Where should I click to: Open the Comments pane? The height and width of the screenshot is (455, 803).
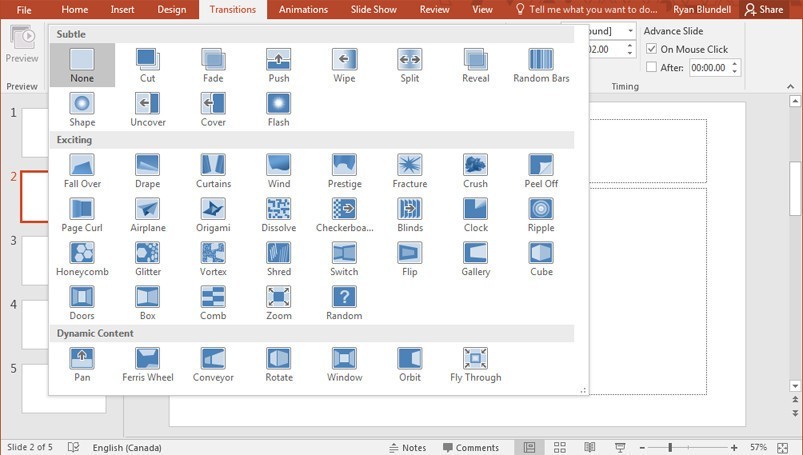pyautogui.click(x=471, y=447)
